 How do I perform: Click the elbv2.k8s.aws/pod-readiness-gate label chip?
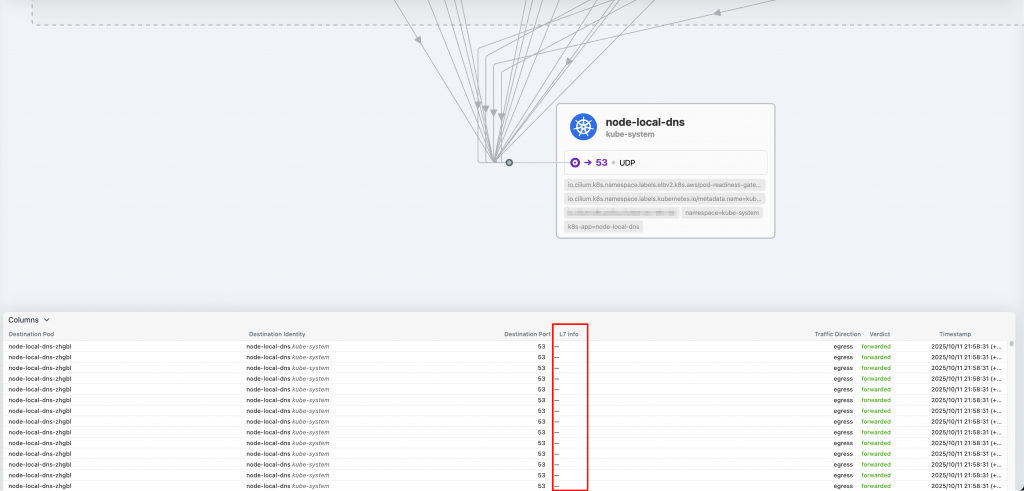[x=664, y=185]
